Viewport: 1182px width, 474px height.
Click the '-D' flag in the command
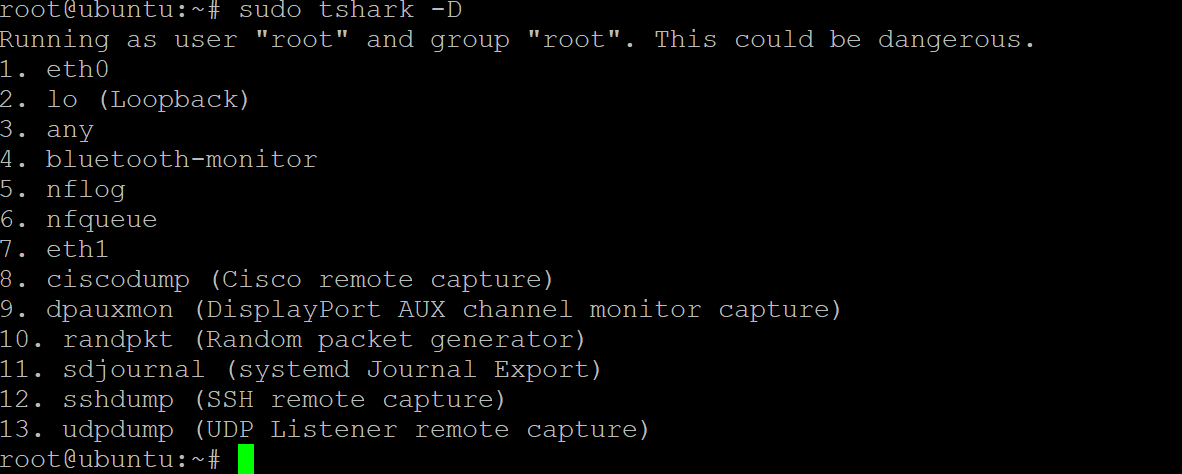446,11
